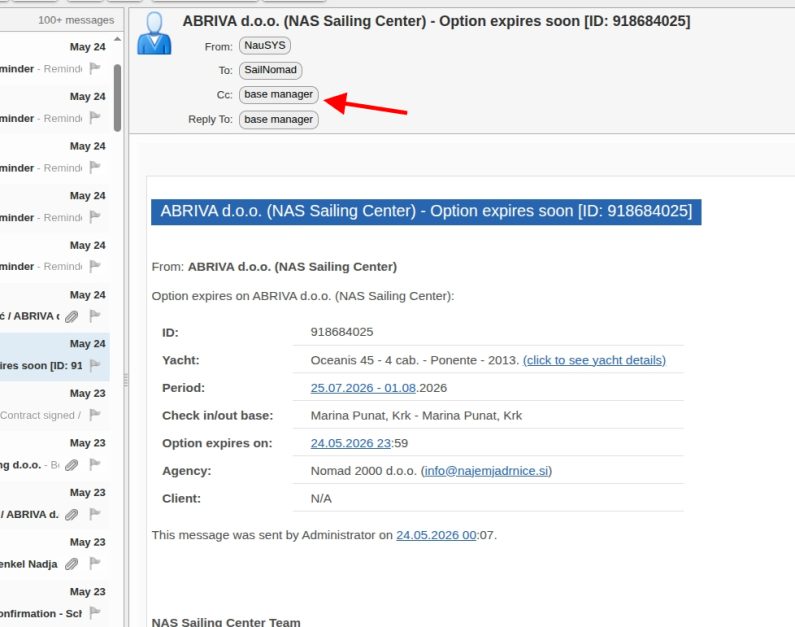
Task: Click the splitter handle between list and preview
Action: click(x=126, y=380)
